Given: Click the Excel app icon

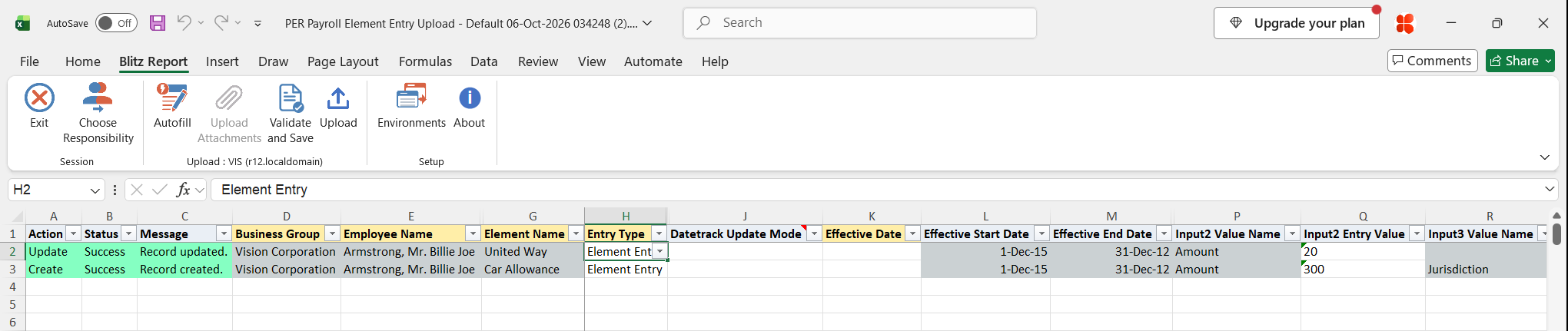Looking at the screenshot, I should coord(22,23).
